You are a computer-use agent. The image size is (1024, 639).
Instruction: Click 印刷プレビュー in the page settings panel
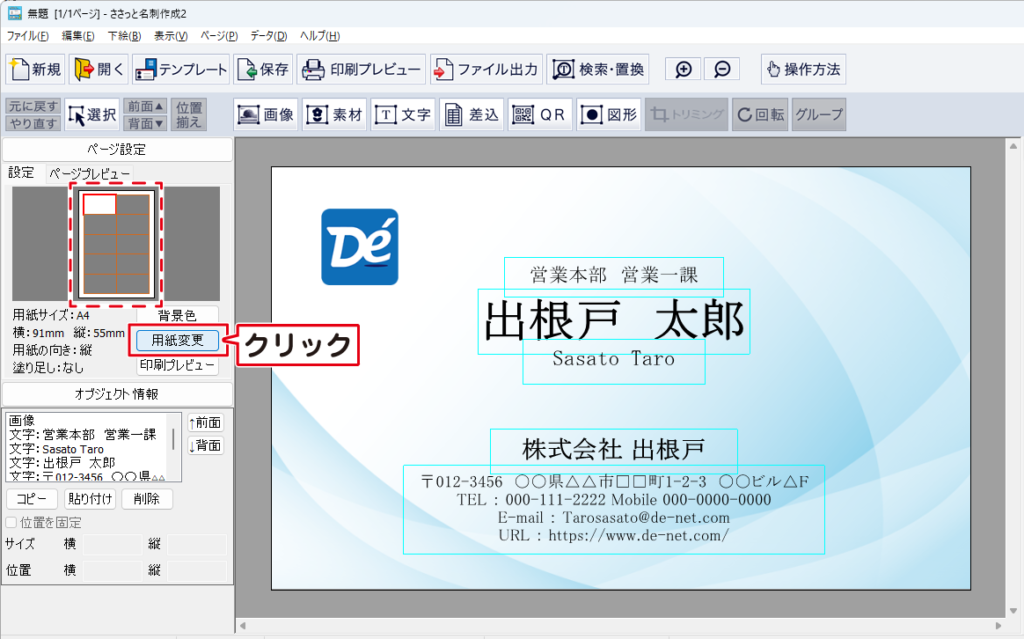pos(177,365)
